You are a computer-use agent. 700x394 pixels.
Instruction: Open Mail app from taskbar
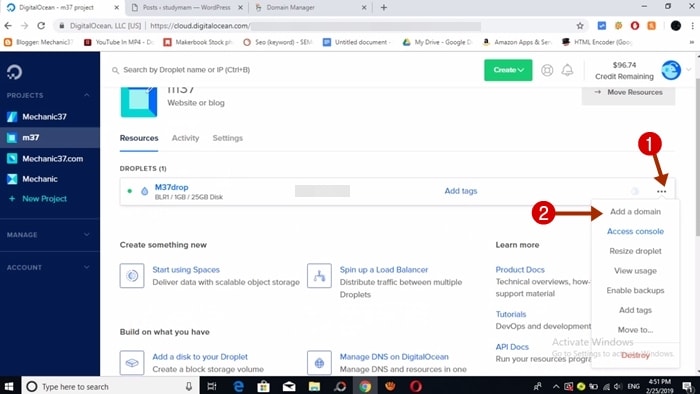point(289,386)
